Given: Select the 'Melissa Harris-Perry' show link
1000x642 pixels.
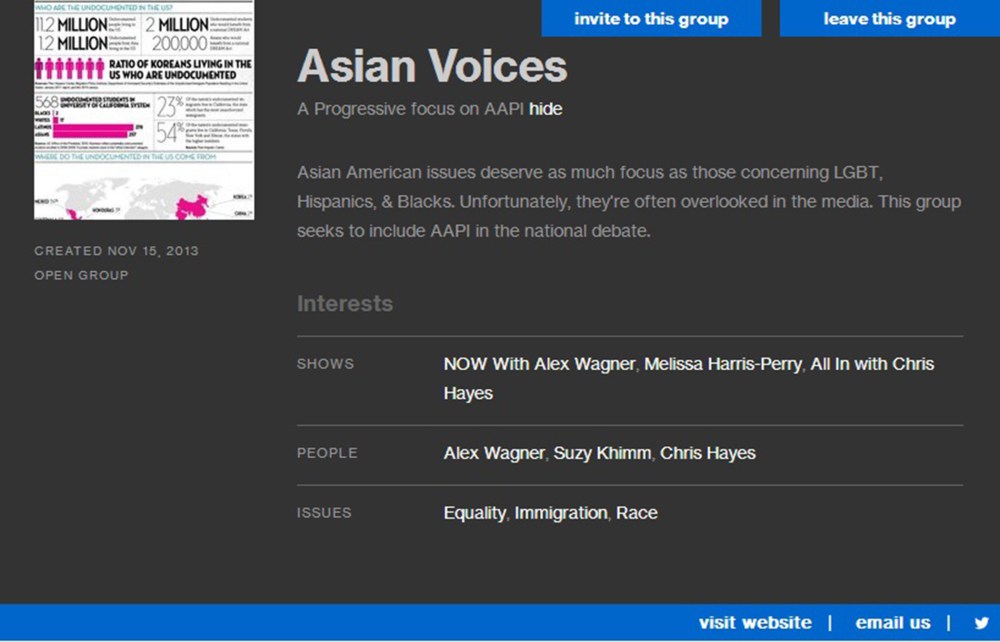Looking at the screenshot, I should coord(722,364).
